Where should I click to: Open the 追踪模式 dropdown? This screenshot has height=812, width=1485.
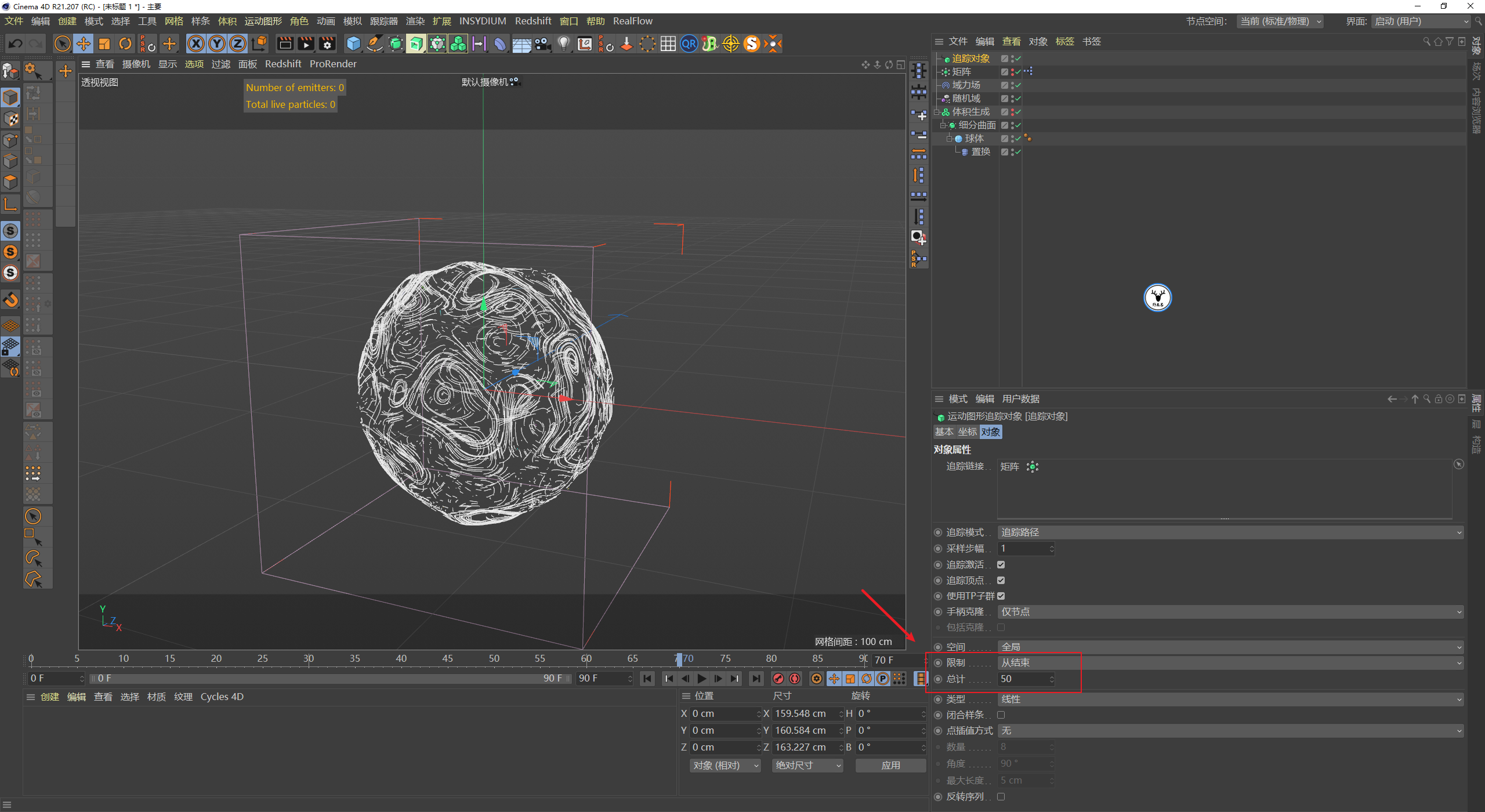[1230, 532]
